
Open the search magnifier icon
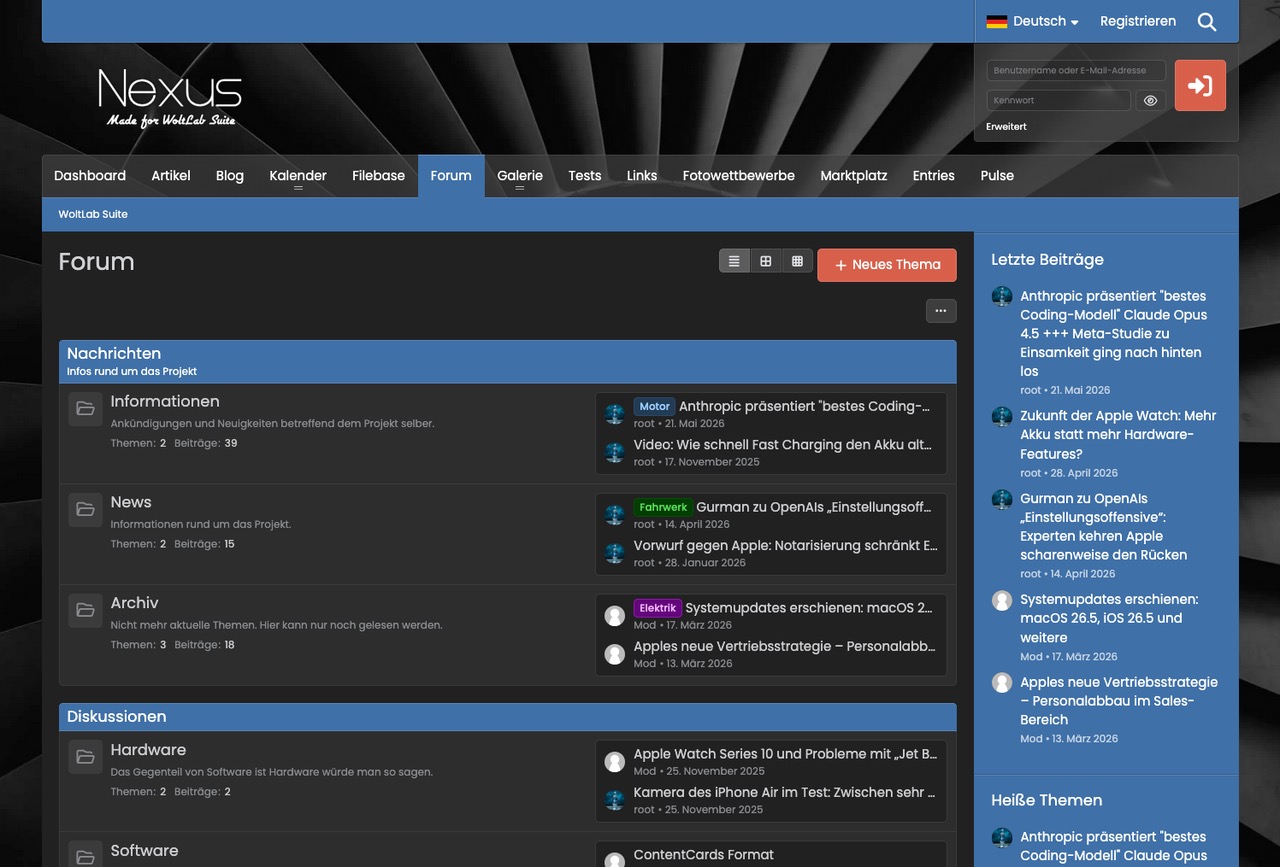click(1207, 22)
